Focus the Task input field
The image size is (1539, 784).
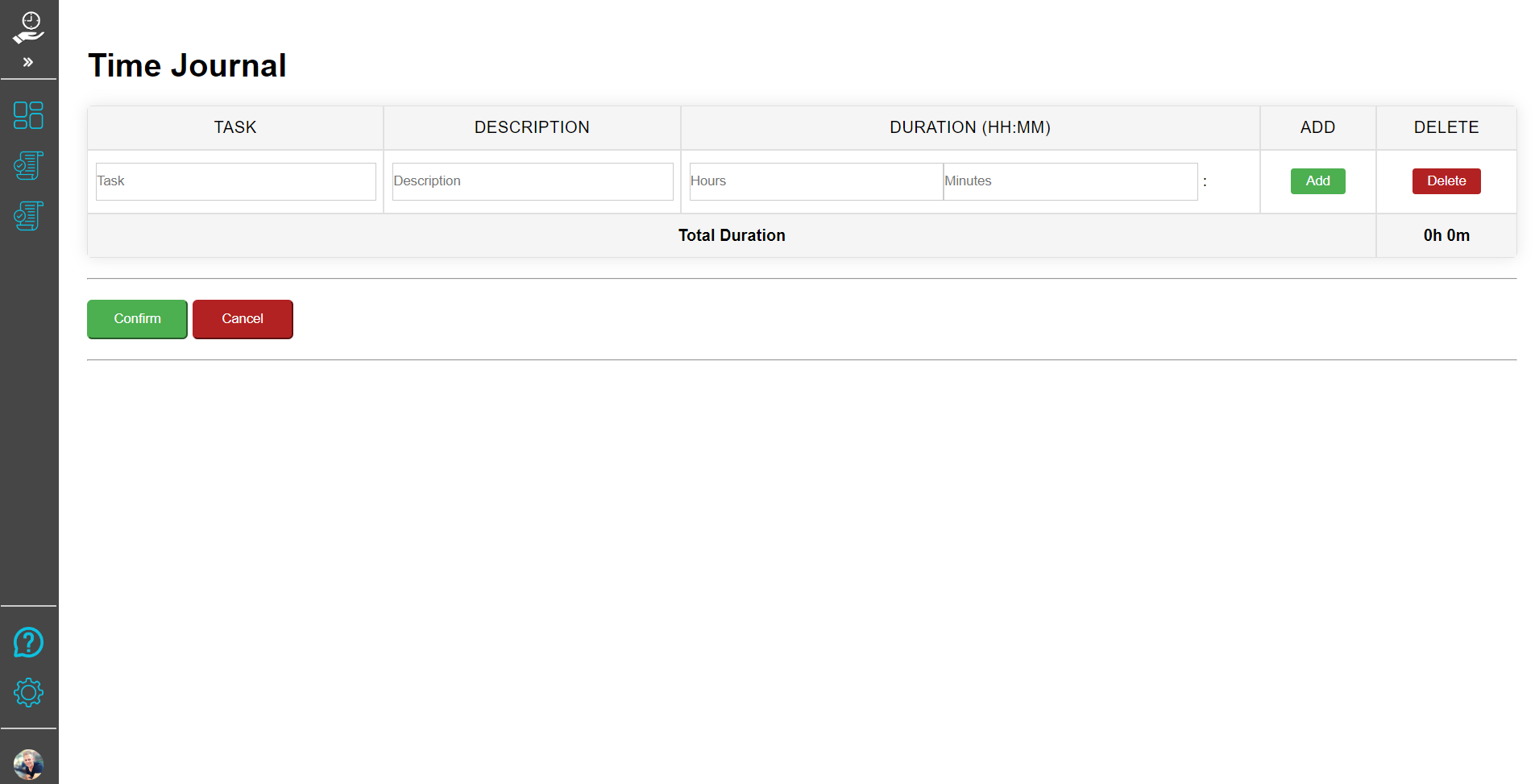(235, 181)
